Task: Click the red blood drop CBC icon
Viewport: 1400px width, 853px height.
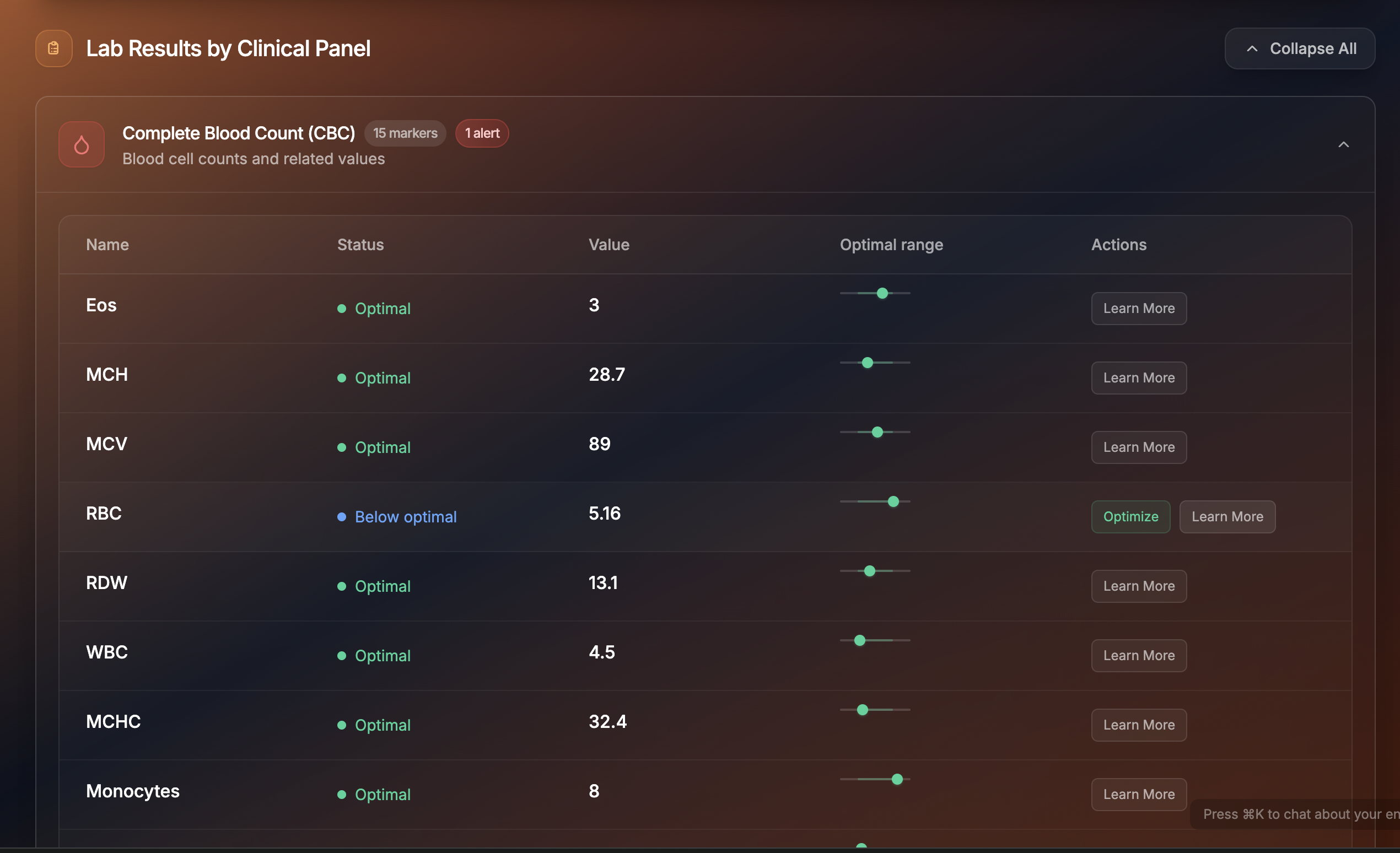Action: click(x=81, y=144)
